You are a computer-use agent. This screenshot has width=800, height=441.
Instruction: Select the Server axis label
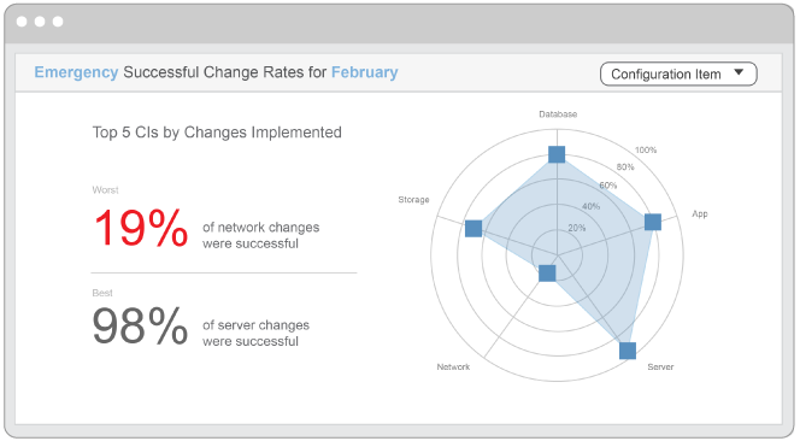click(x=660, y=367)
